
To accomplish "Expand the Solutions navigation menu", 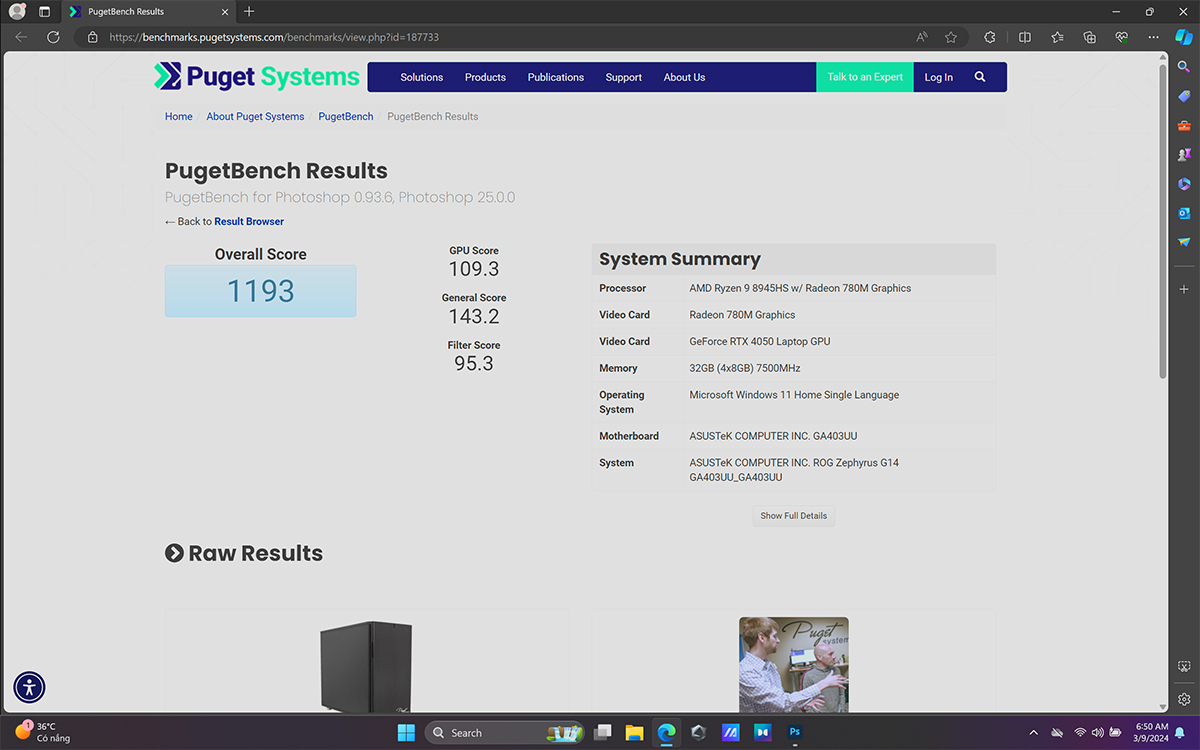I will [x=421, y=77].
